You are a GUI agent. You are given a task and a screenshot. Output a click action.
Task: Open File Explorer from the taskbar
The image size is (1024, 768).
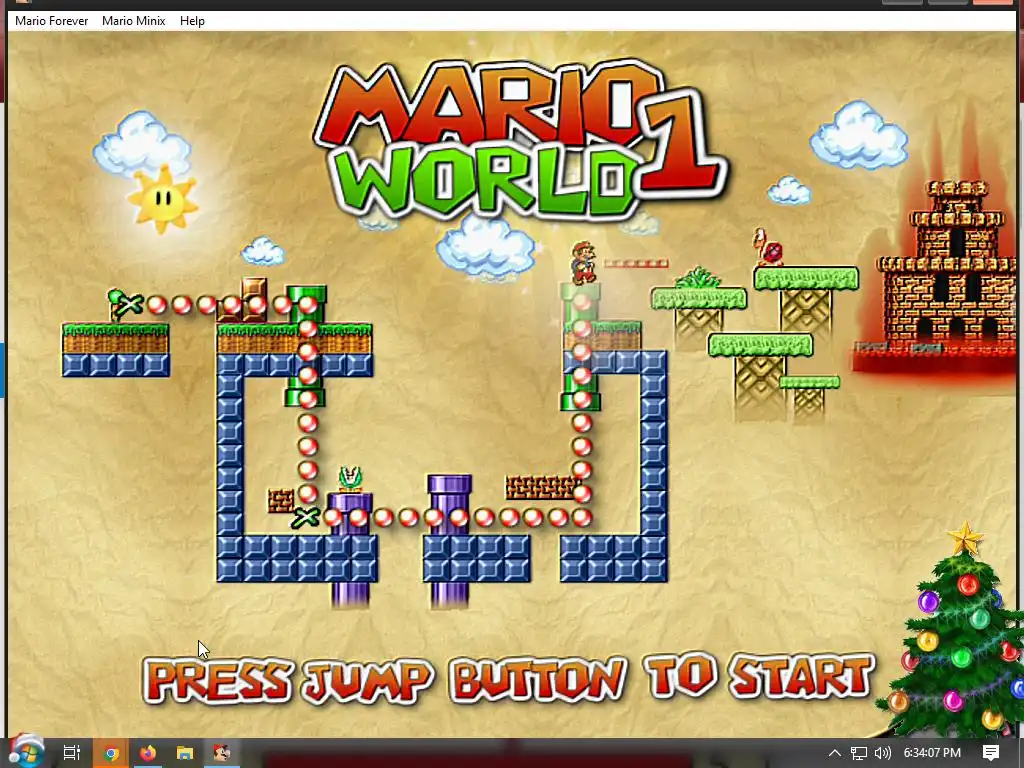click(x=185, y=753)
